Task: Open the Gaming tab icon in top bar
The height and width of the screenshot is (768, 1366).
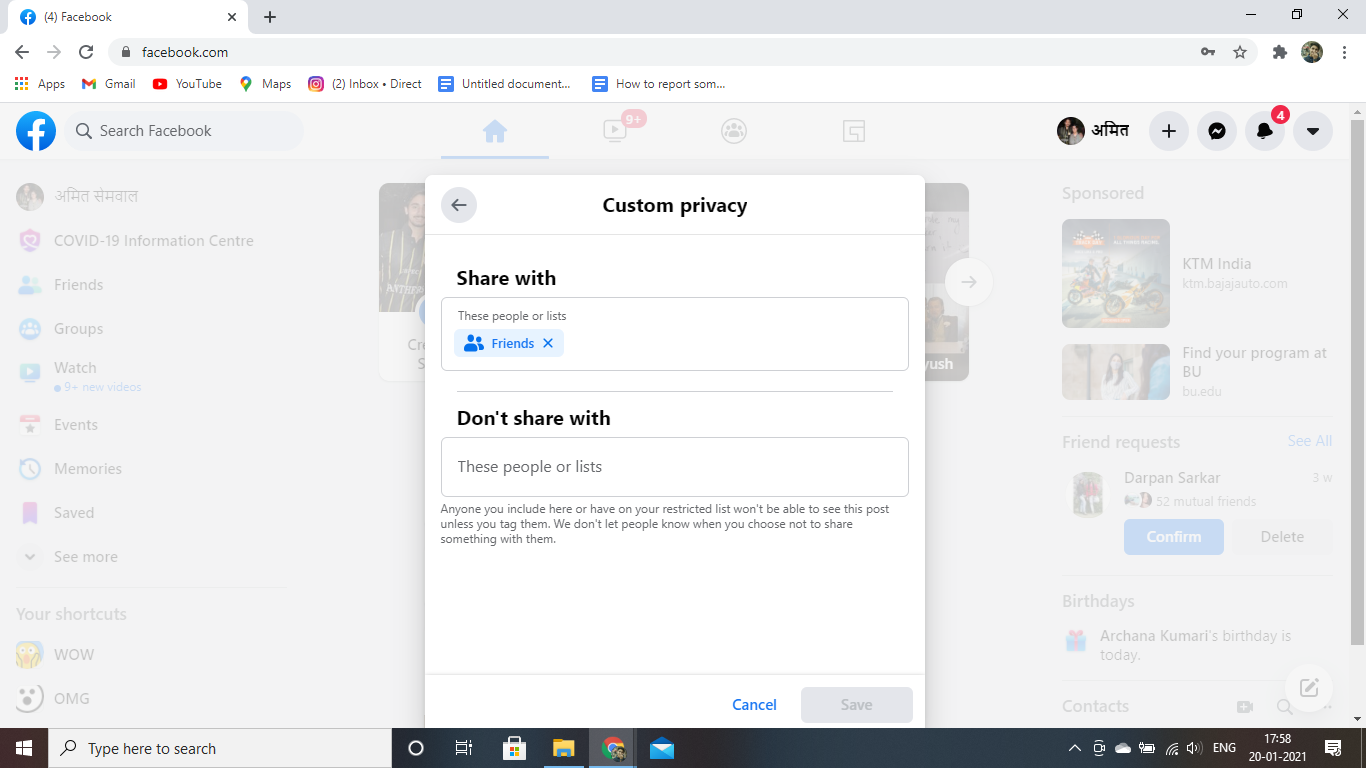Action: 853,131
